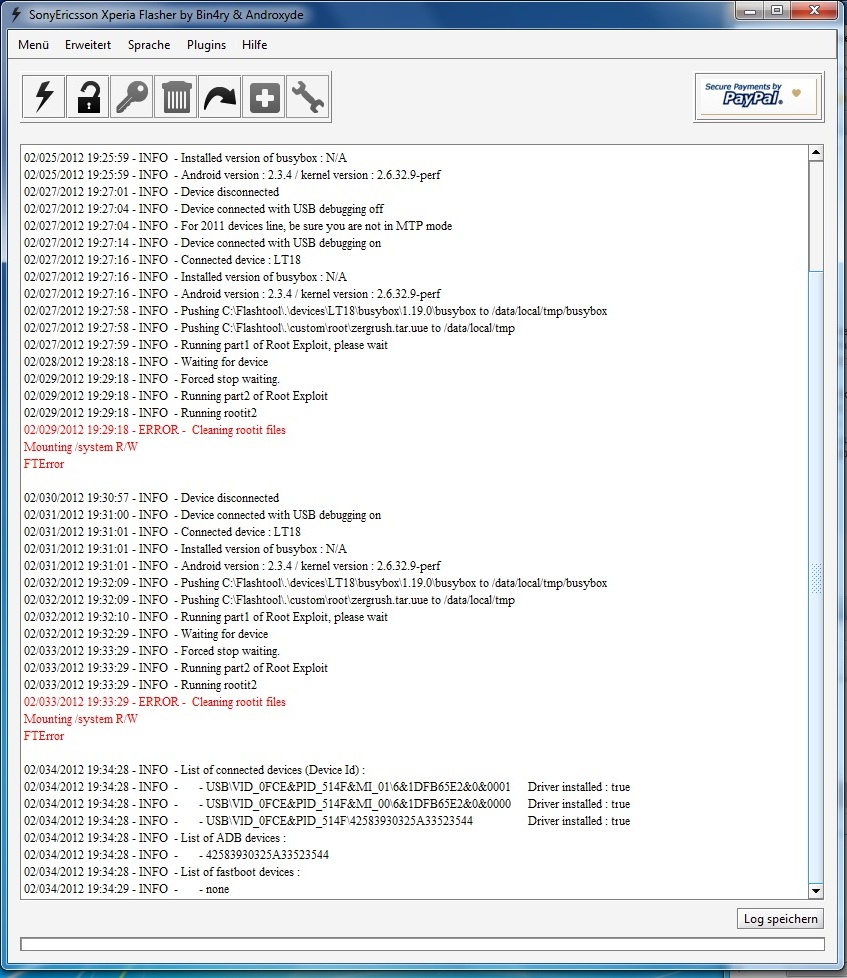Click the log scrollbar up arrow
The width and height of the screenshot is (847, 978).
pos(816,153)
